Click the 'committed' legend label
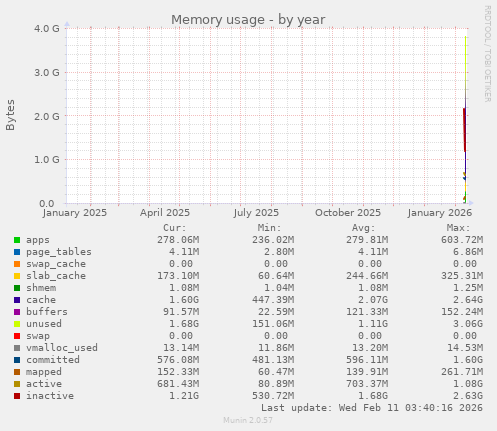Image resolution: width=497 pixels, height=431 pixels. [53, 360]
